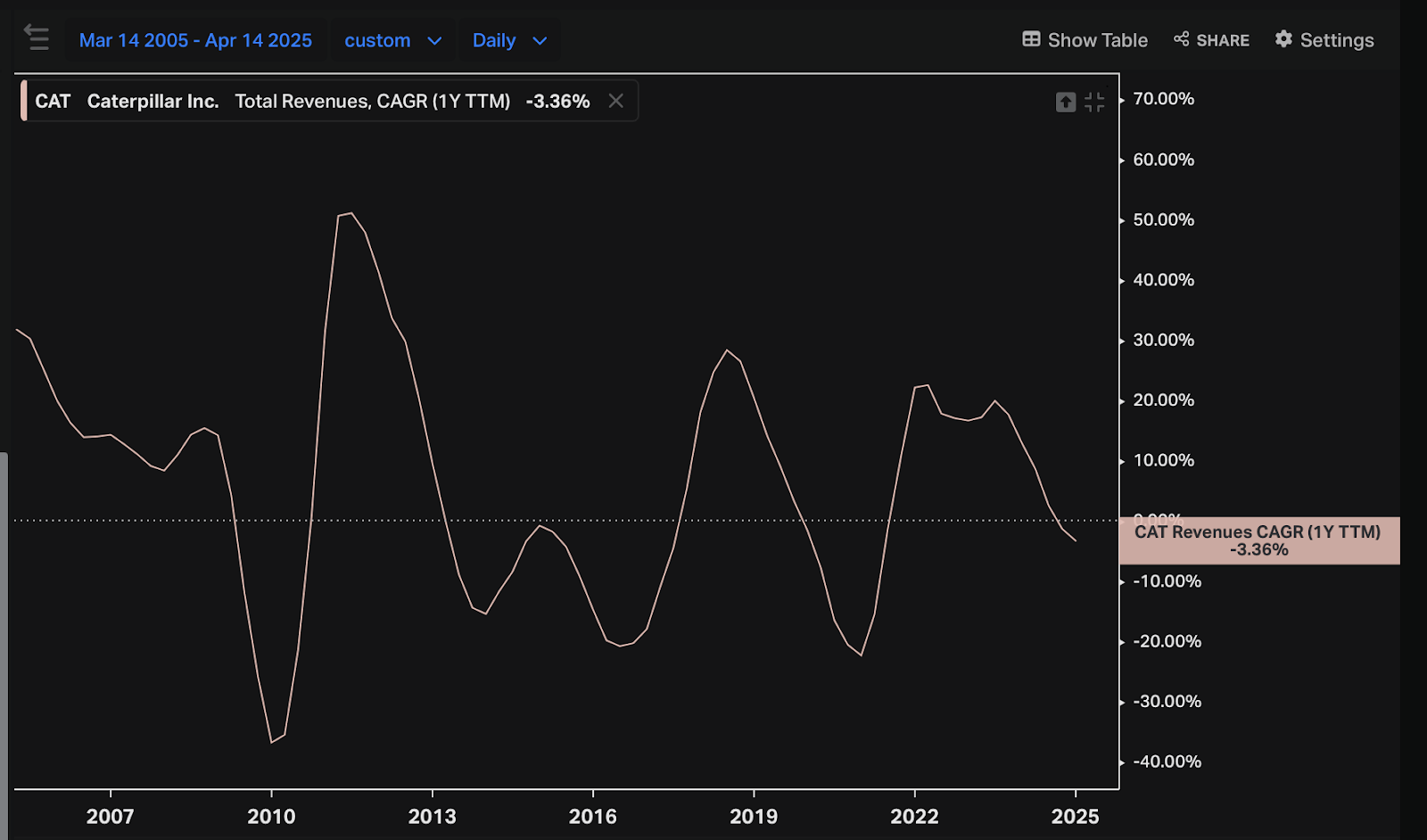1427x840 pixels.
Task: Open the Mar 14 2005 - Apr 14 2025 date range
Action: point(195,40)
